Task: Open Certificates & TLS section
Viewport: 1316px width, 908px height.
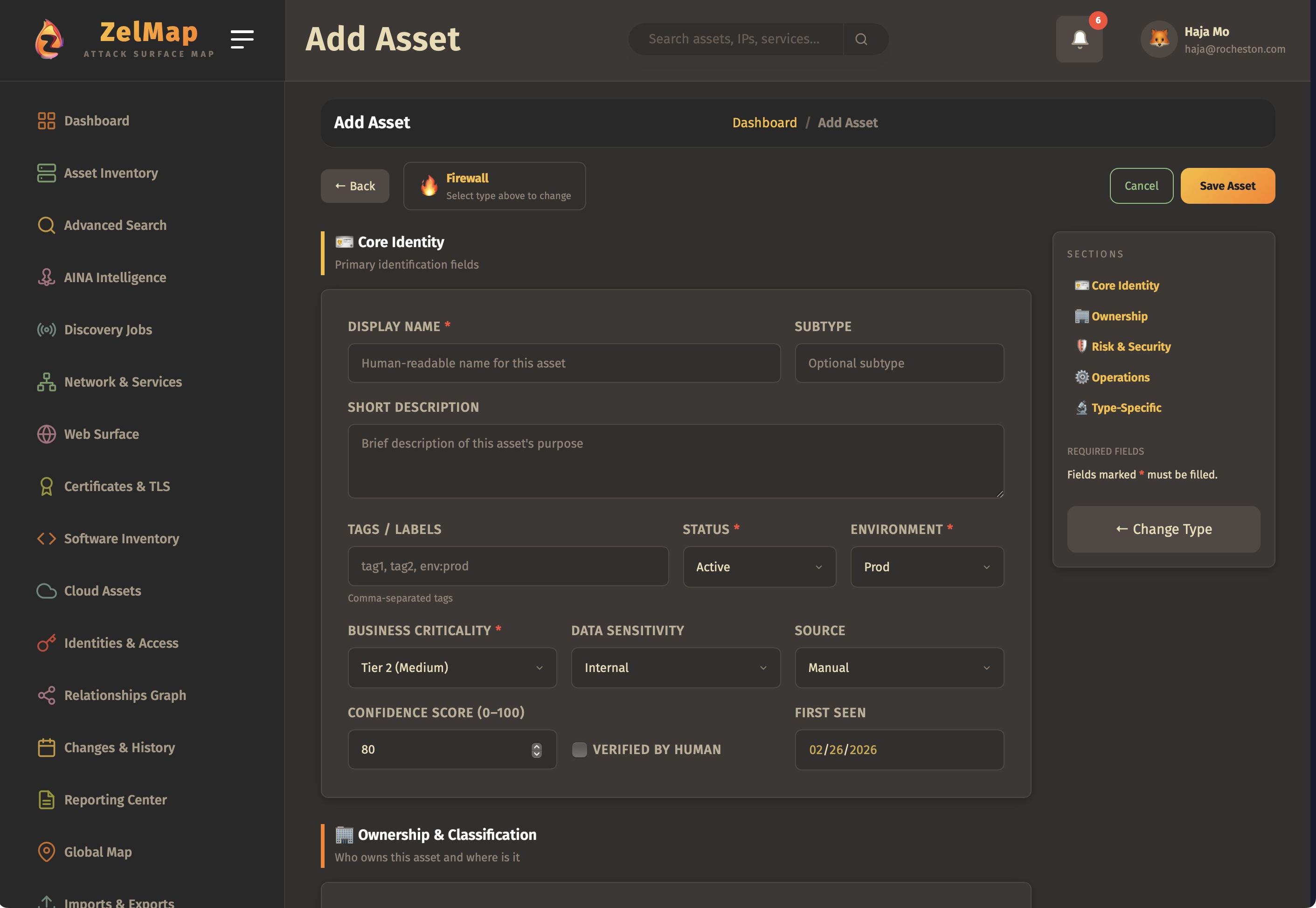Action: point(117,486)
